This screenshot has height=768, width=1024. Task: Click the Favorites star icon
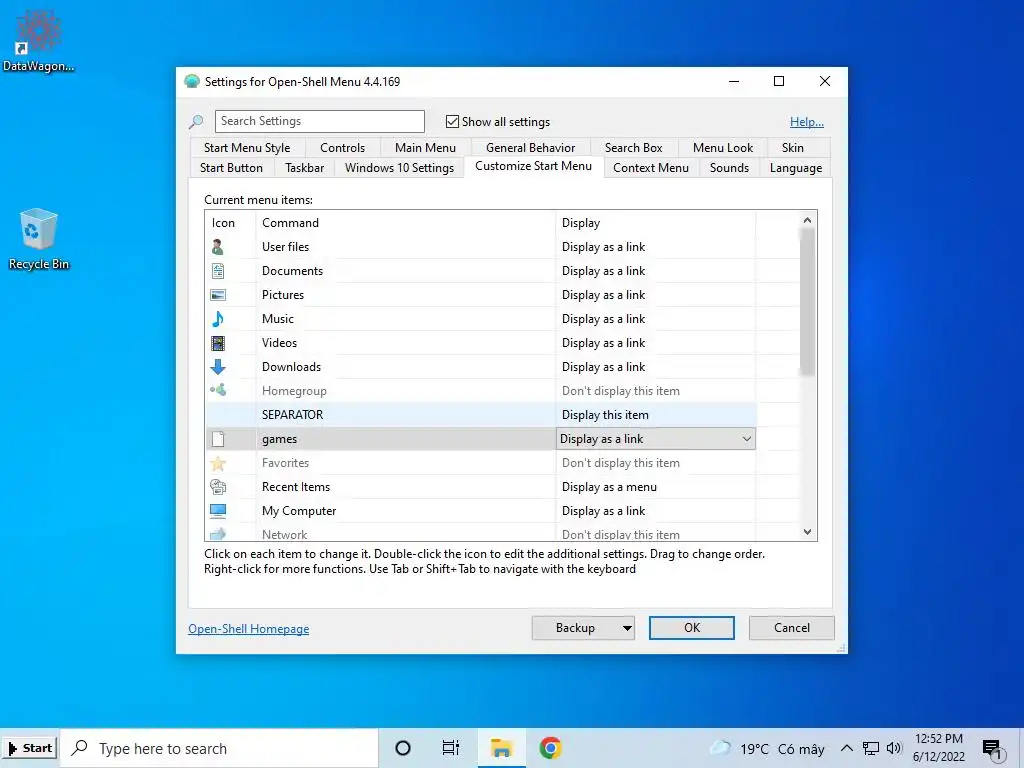click(217, 463)
